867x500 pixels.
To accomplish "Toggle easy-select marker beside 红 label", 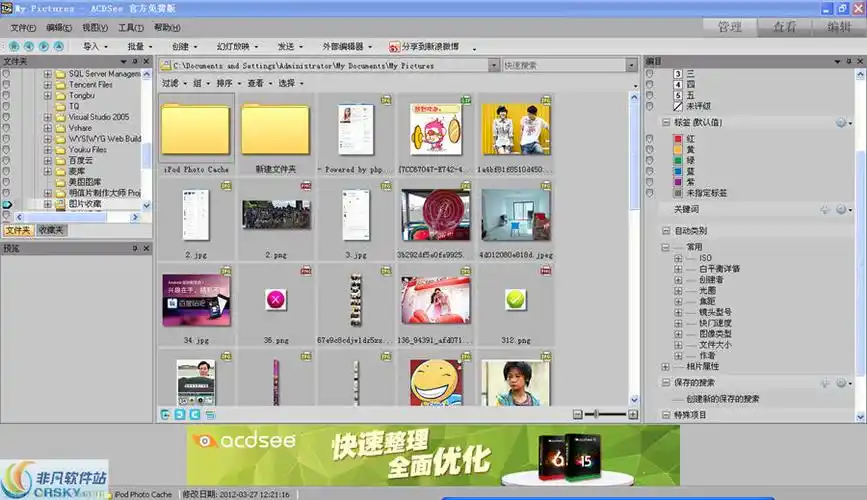I will click(650, 139).
